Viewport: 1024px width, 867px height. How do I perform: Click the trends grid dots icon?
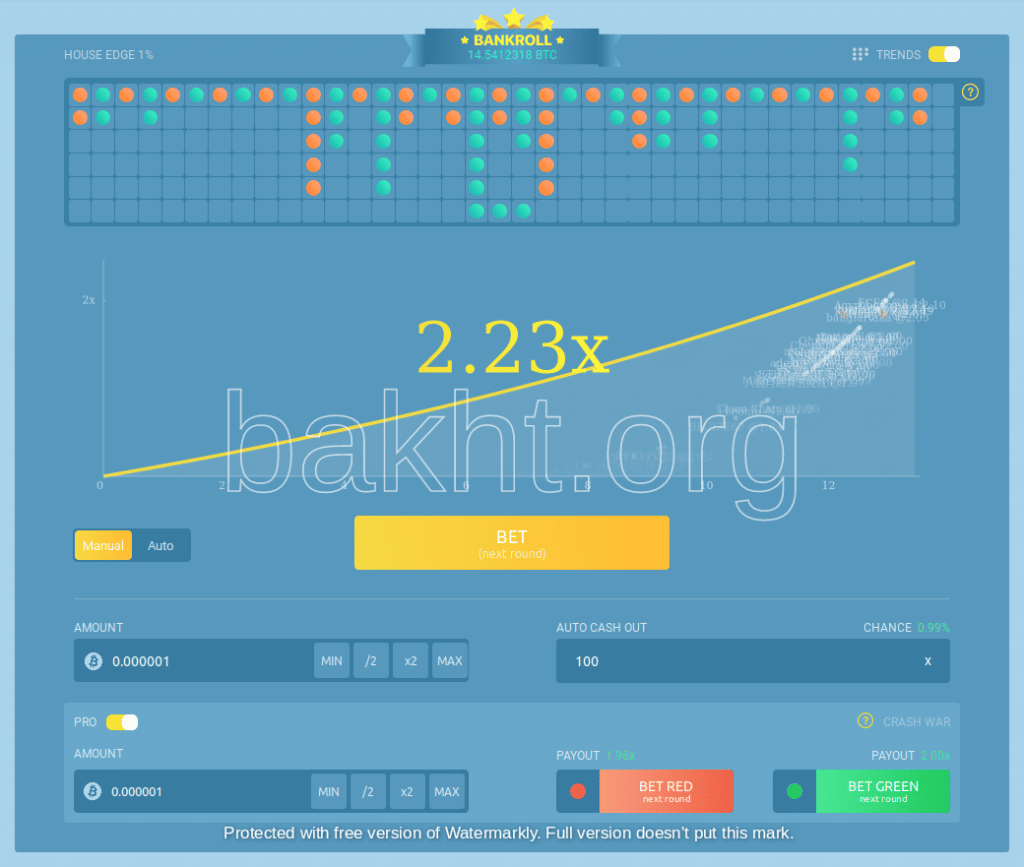pyautogui.click(x=859, y=54)
